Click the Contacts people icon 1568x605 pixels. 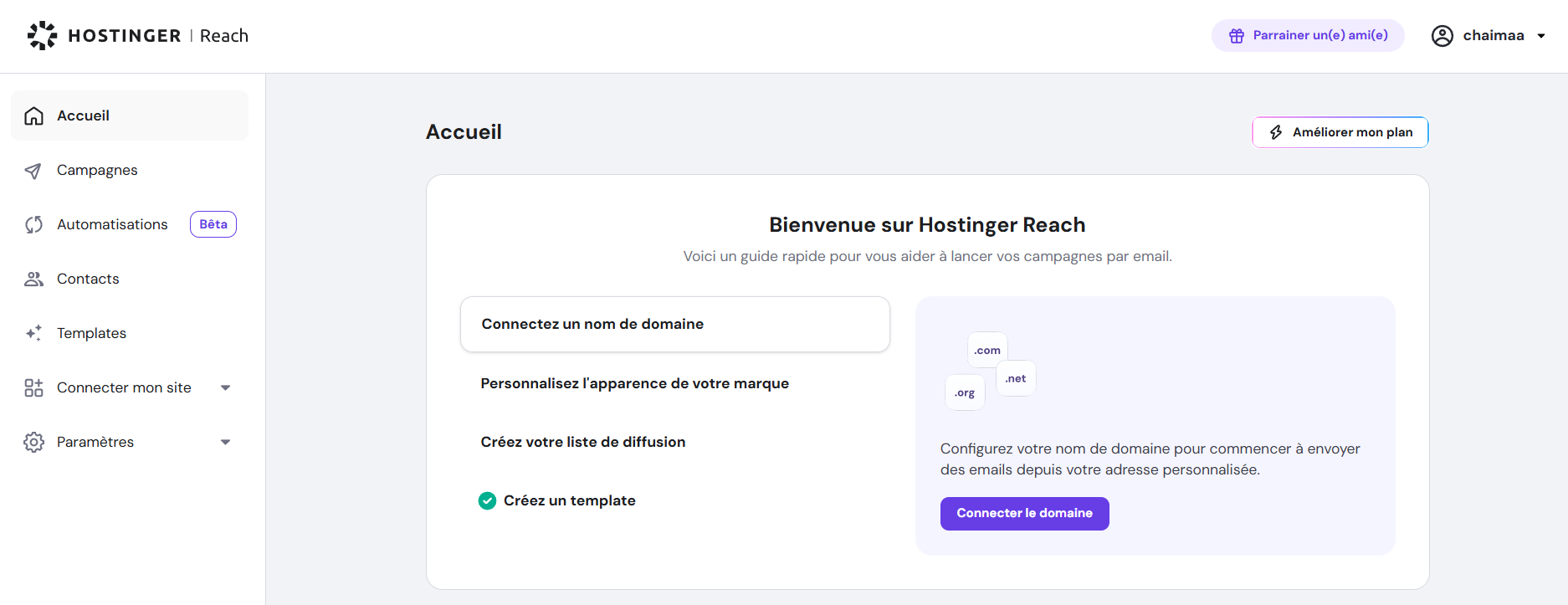point(33,279)
